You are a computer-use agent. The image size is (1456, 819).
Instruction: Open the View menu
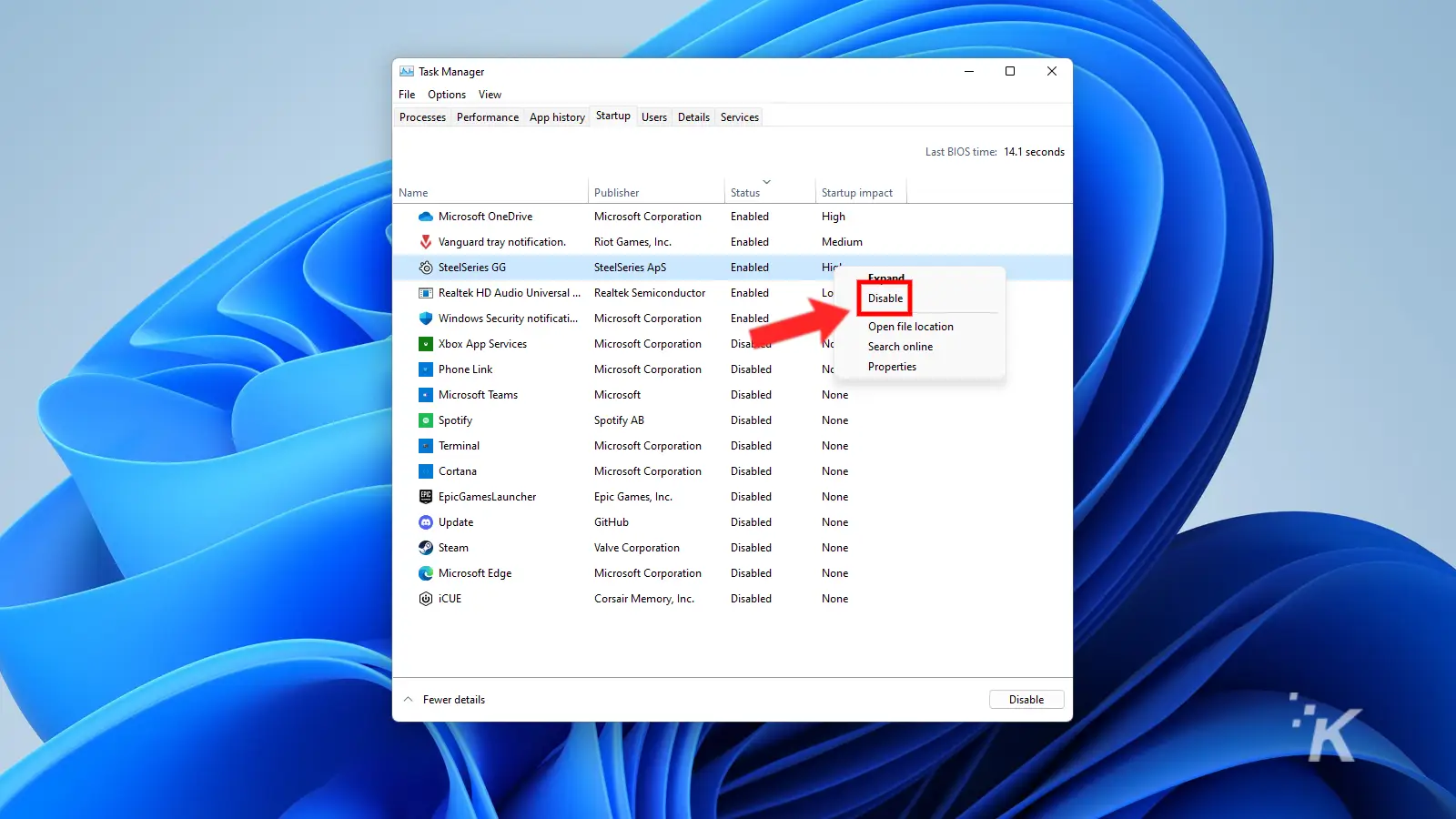pos(490,95)
